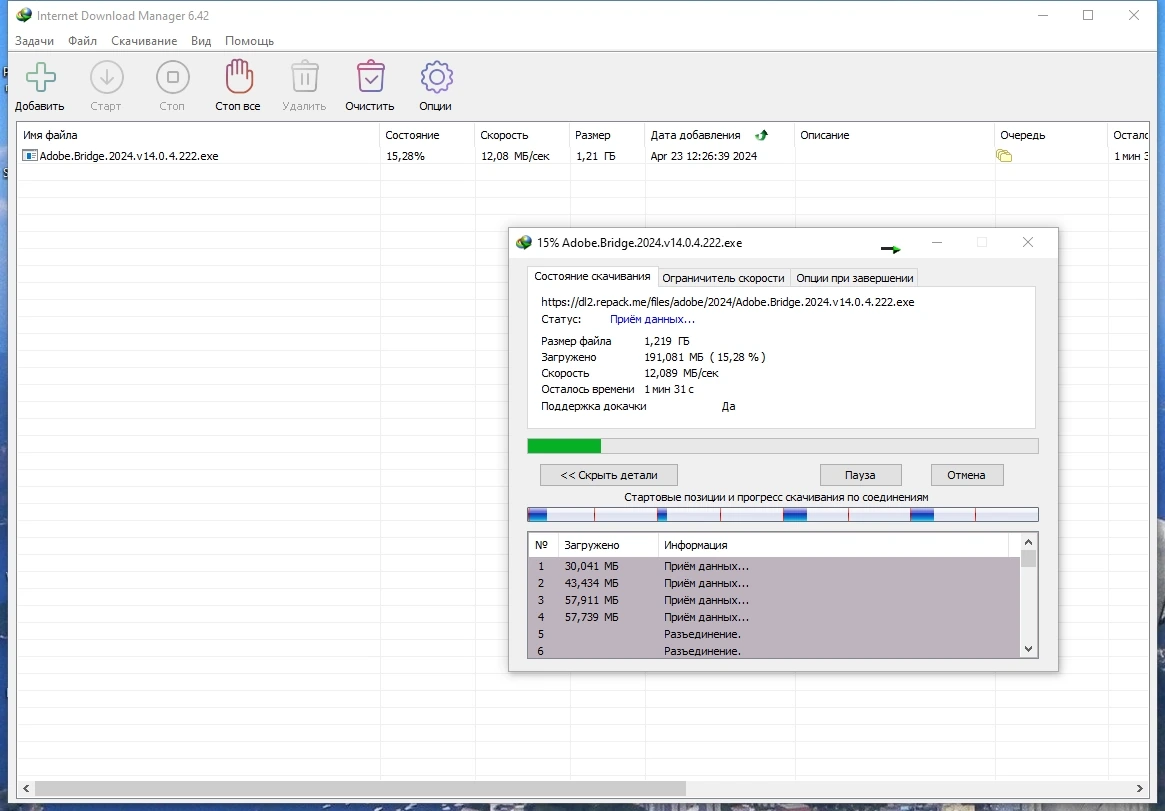Select connection row 5 Разъединение
Screen dimensions: 1165x811
(774, 634)
